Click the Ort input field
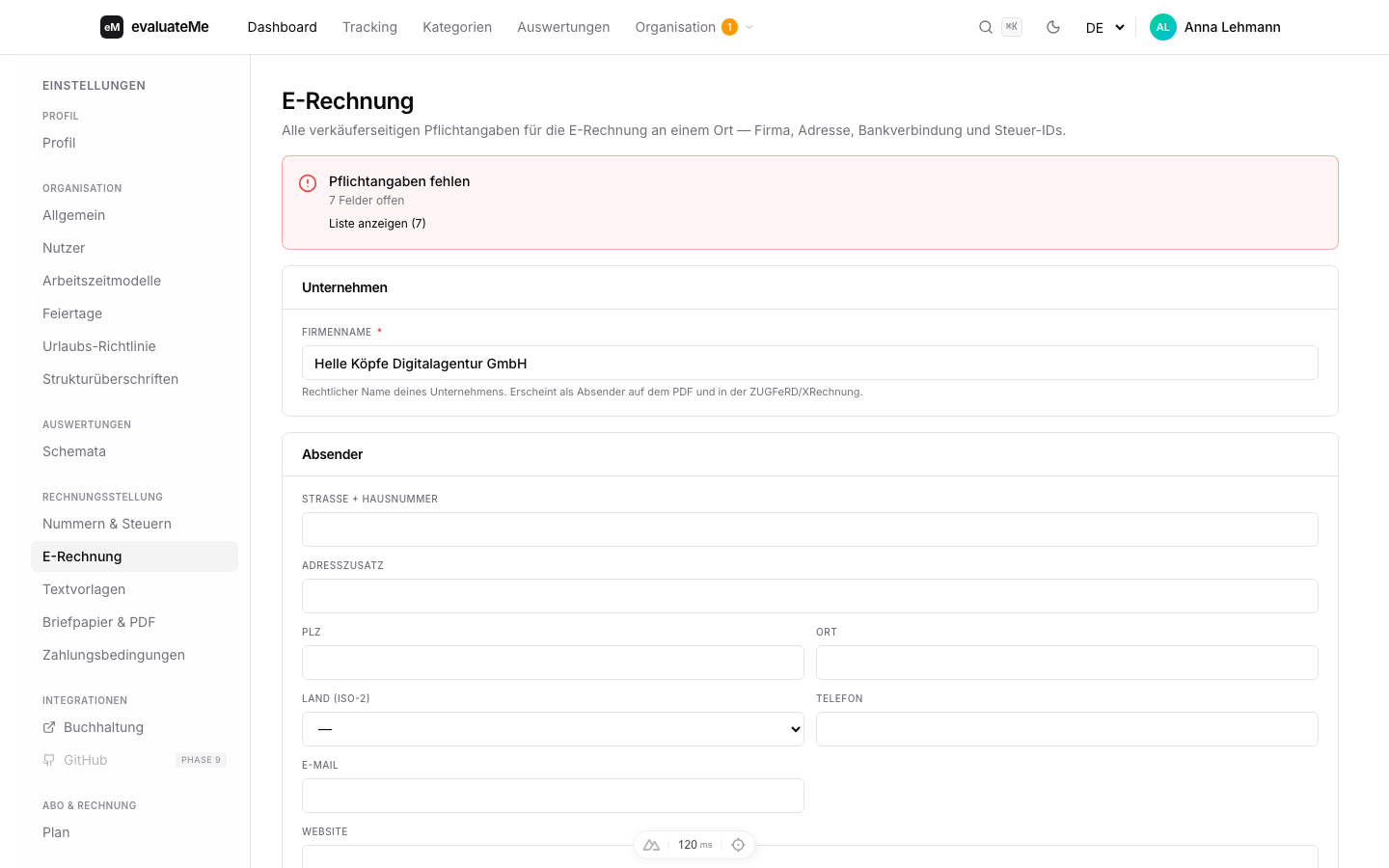1389x868 pixels. pos(1067,663)
